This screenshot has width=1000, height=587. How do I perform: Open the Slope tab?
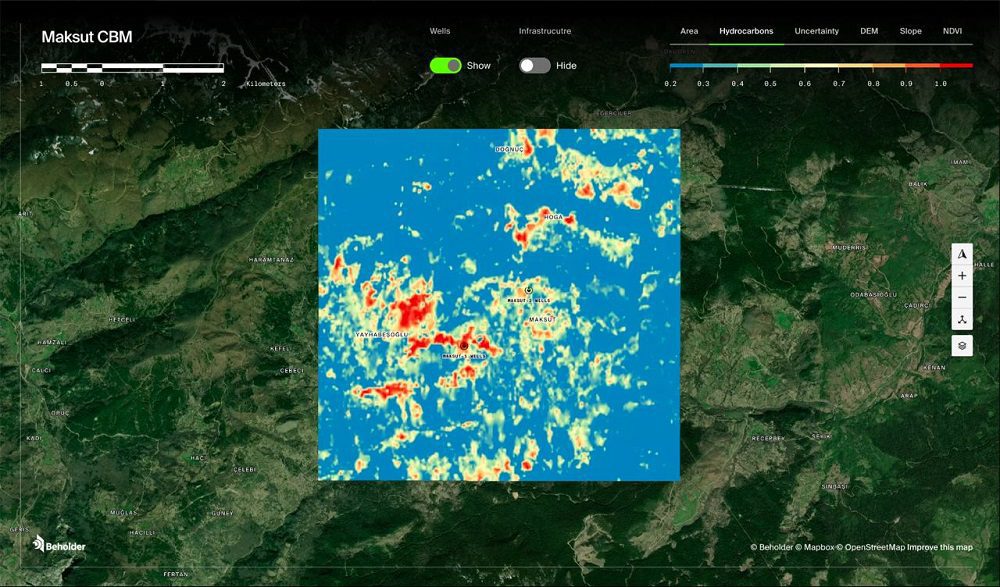click(910, 31)
